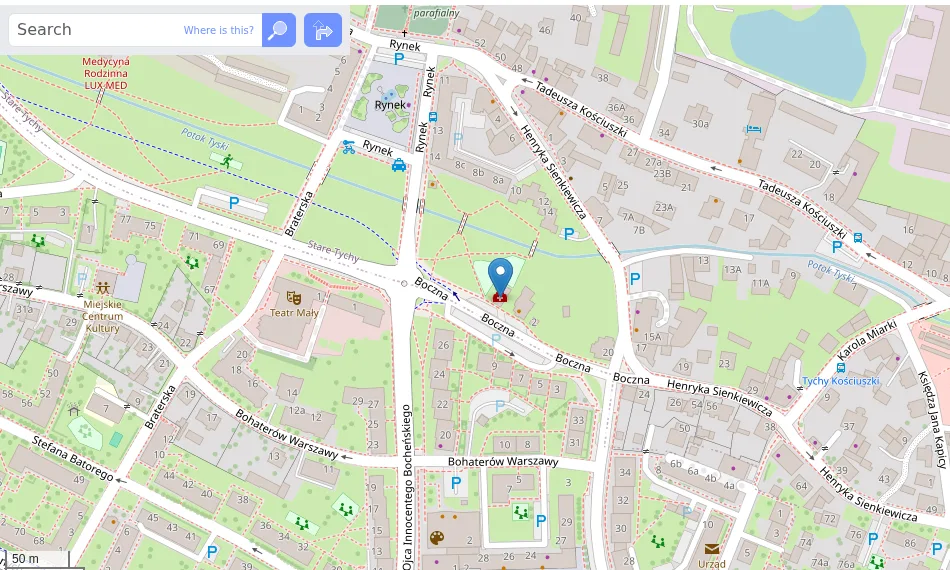Click the 'Where is this?' link
The image size is (950, 570).
tap(219, 30)
